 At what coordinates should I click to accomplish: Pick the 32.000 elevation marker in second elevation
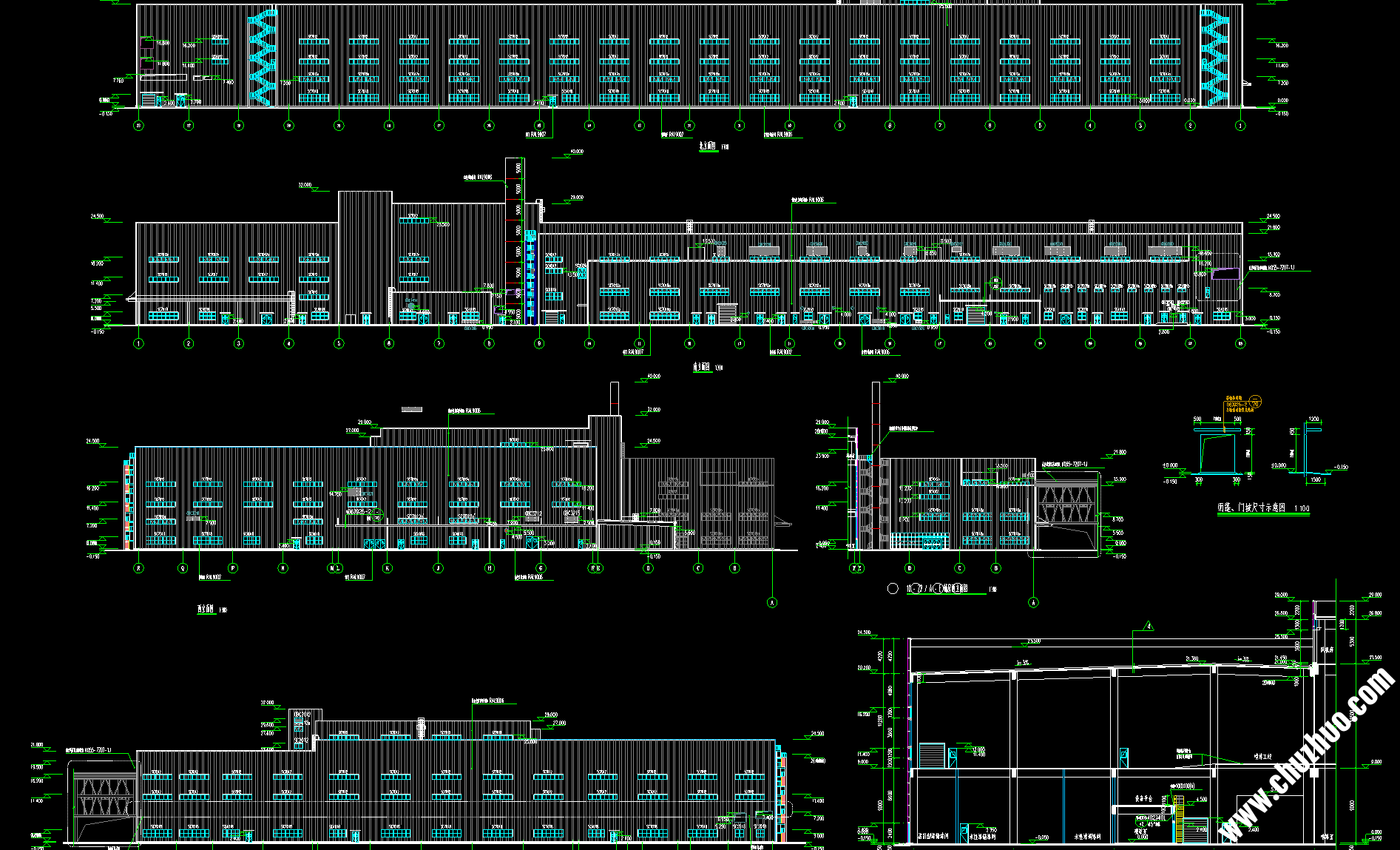[x=305, y=186]
